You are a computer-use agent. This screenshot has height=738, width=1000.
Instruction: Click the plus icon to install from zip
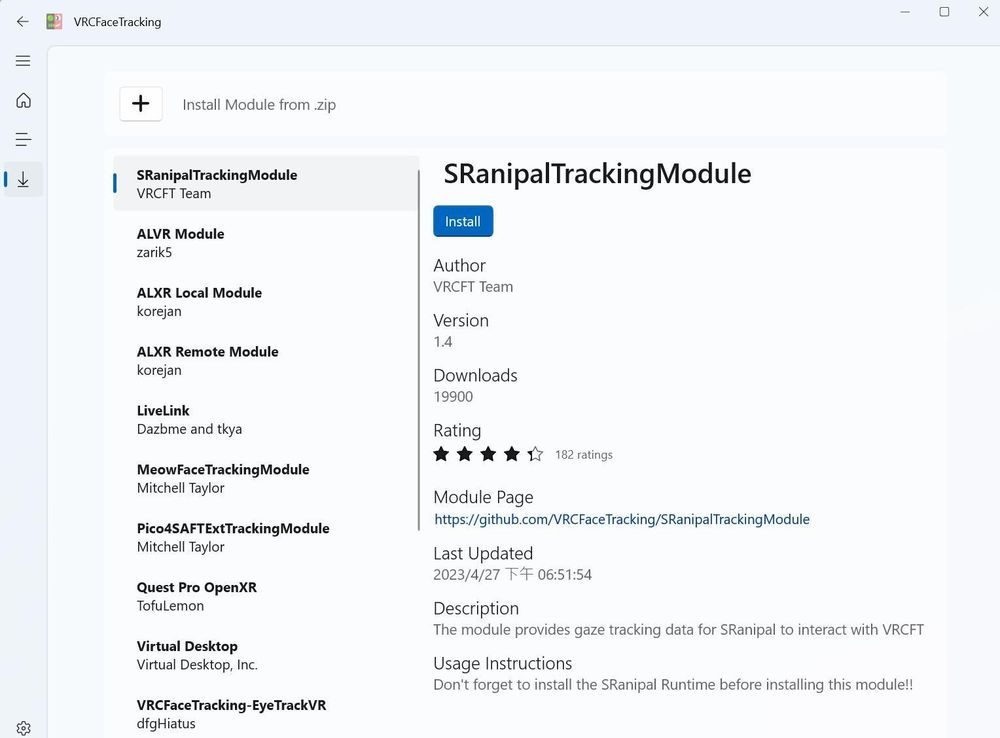pos(141,103)
